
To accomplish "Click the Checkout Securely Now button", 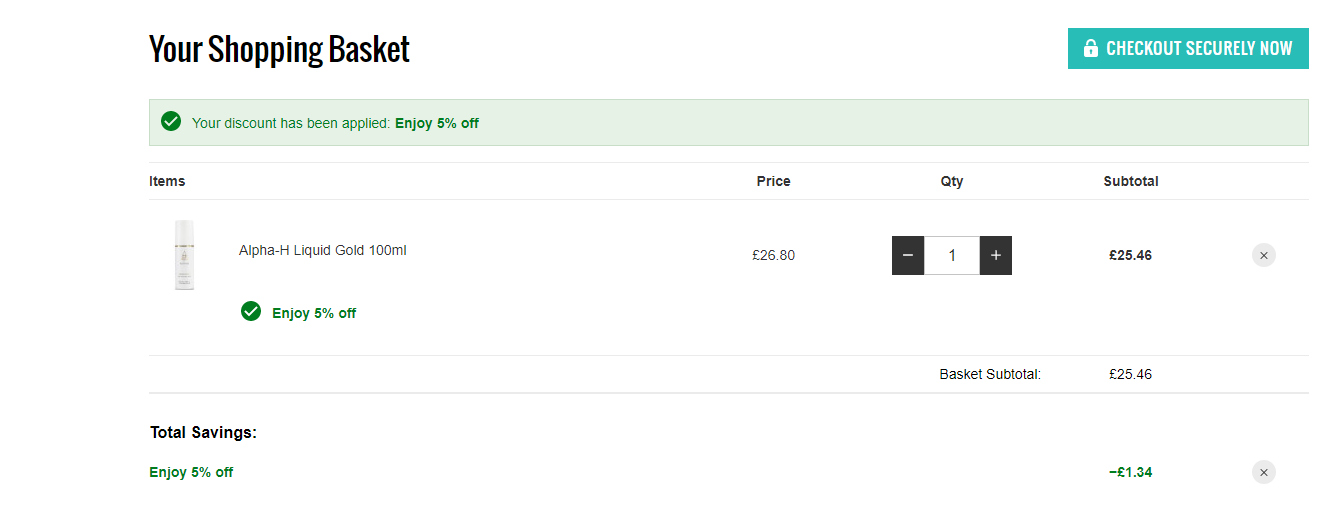I will point(1188,48).
